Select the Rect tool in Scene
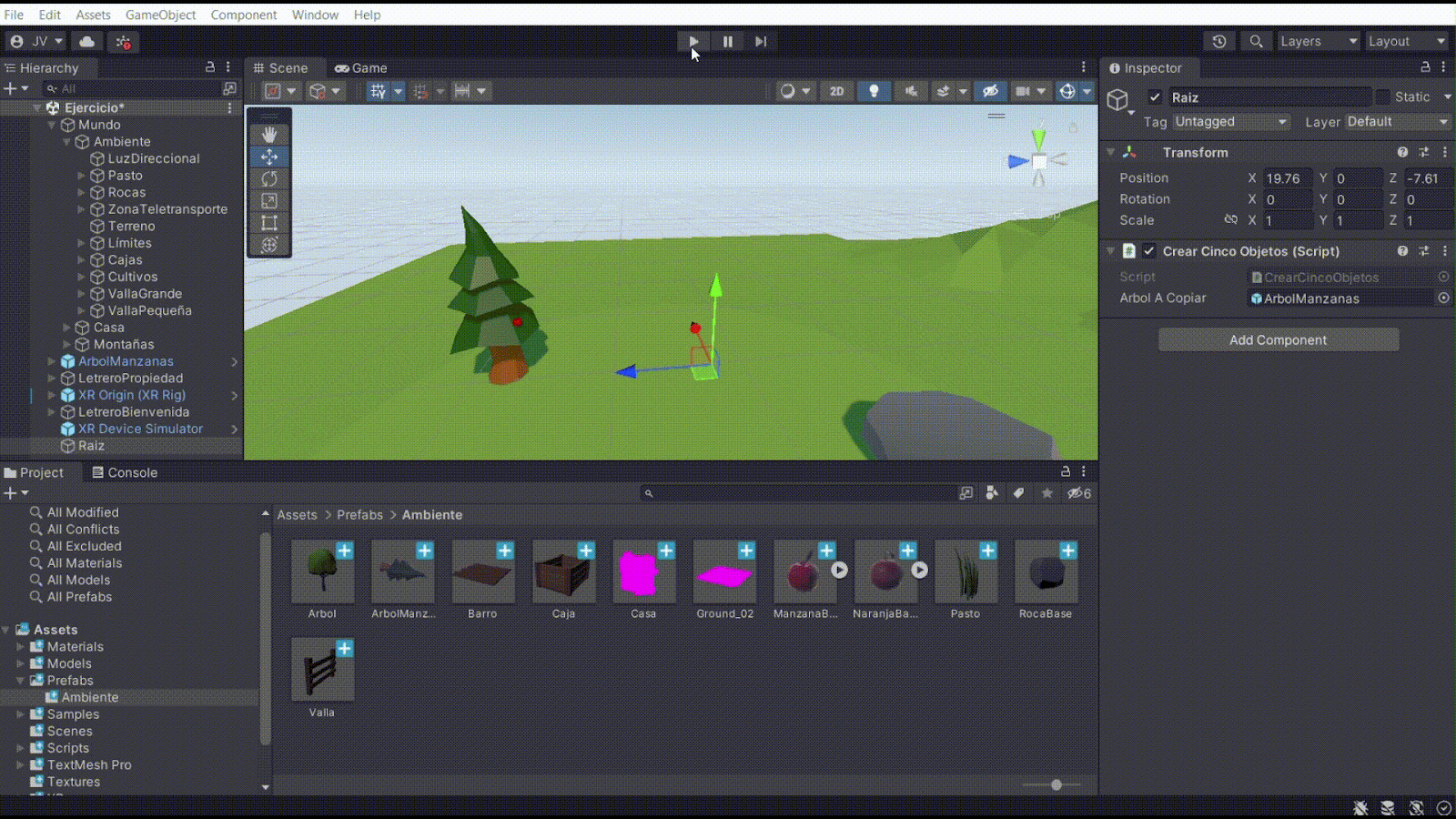The image size is (1456, 819). click(269, 222)
